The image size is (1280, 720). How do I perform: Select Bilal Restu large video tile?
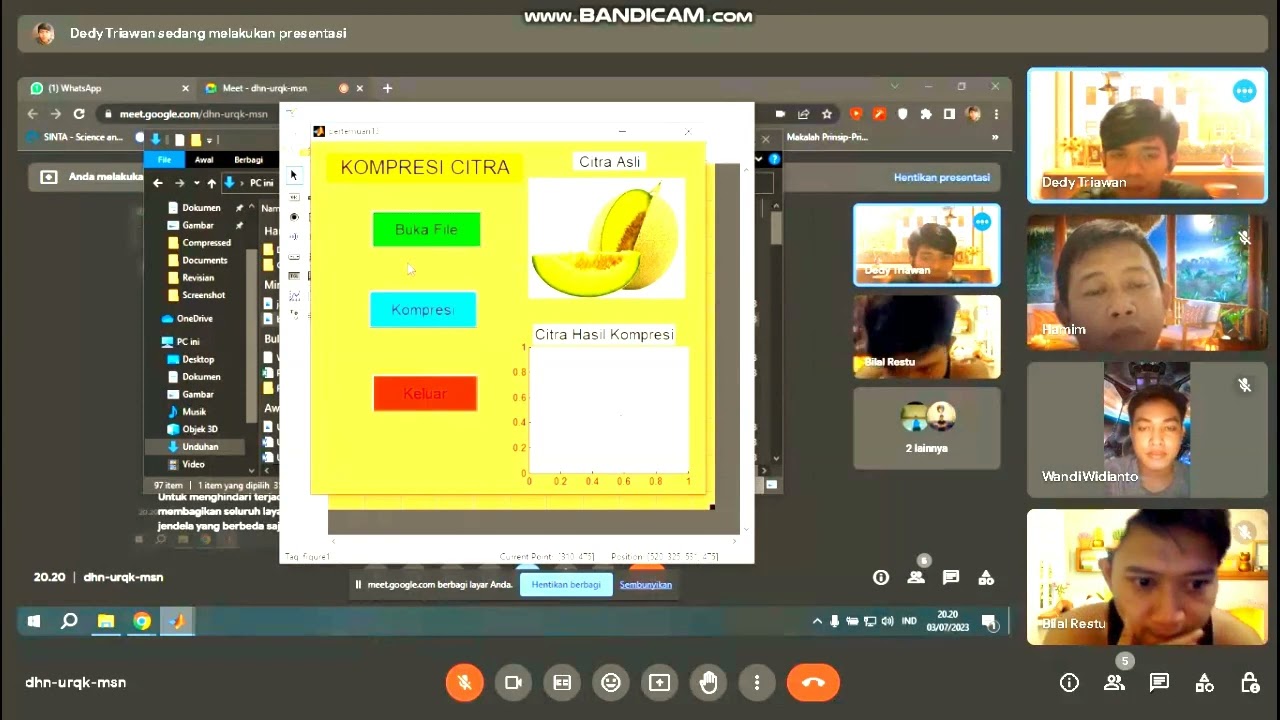1147,577
